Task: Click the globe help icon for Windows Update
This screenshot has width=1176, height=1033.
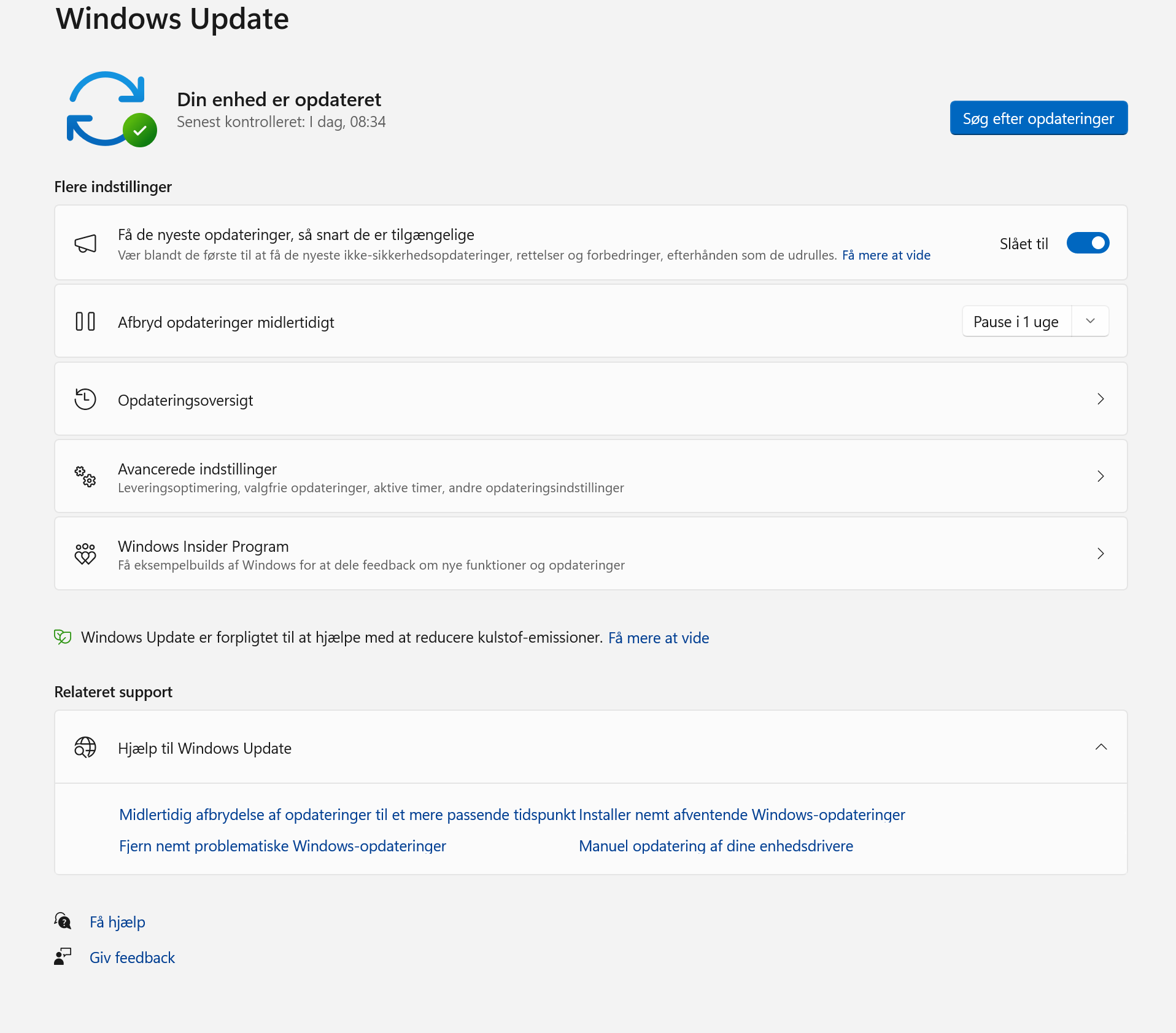Action: coord(85,748)
